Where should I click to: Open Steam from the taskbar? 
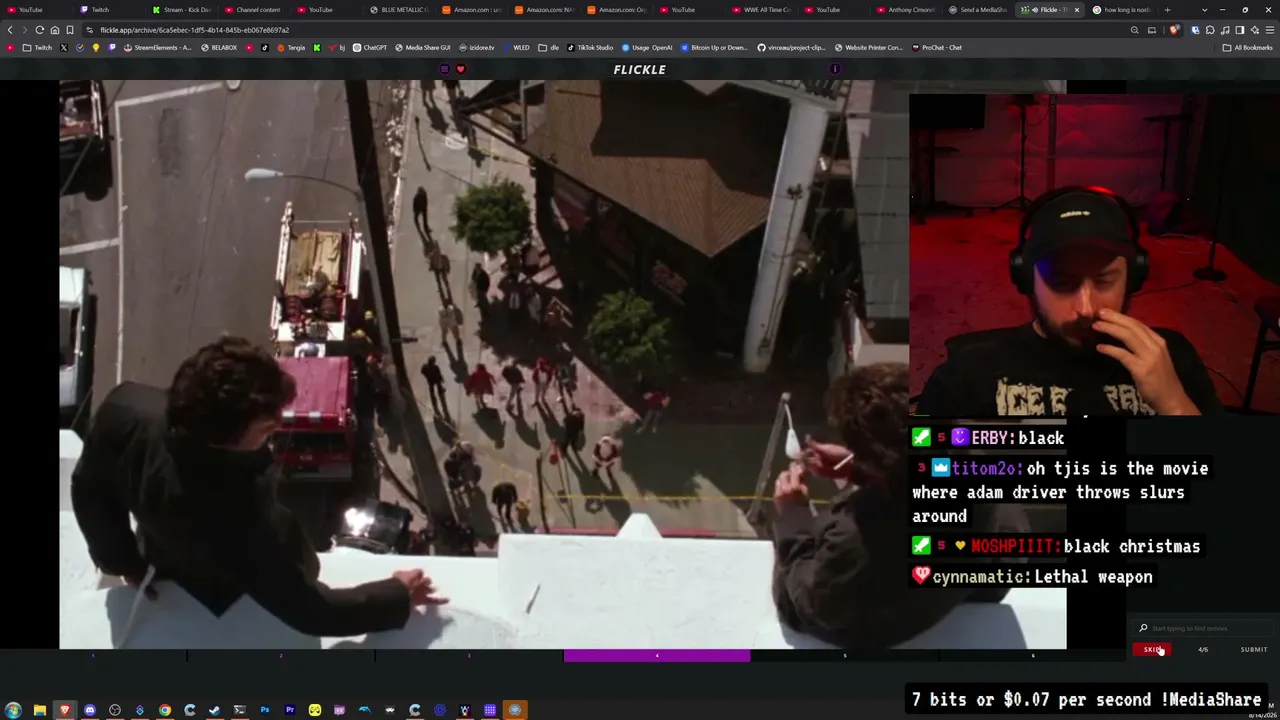(215, 710)
